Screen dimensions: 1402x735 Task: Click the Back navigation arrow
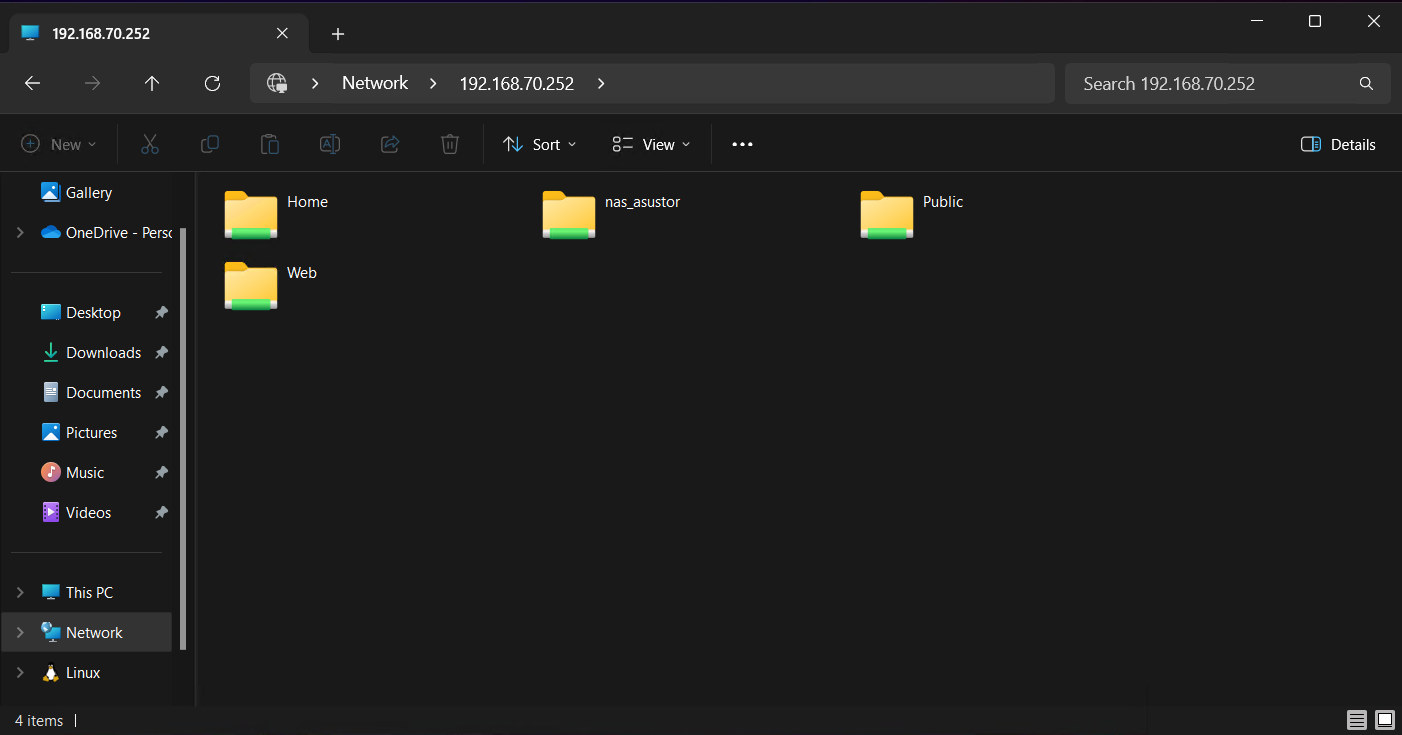32,84
